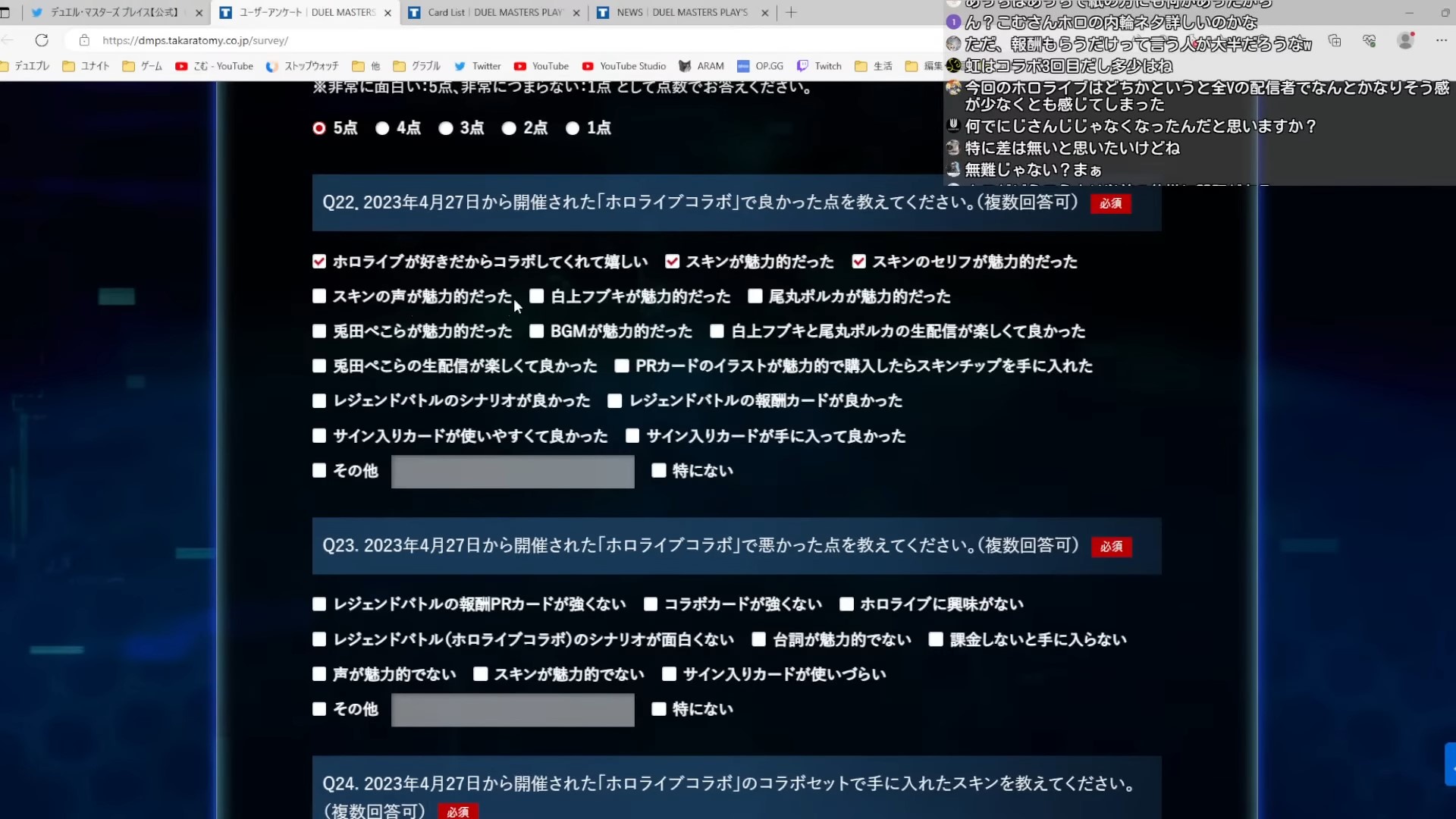
Task: Open the こむ - YouTube bookmark
Action: coord(215,66)
